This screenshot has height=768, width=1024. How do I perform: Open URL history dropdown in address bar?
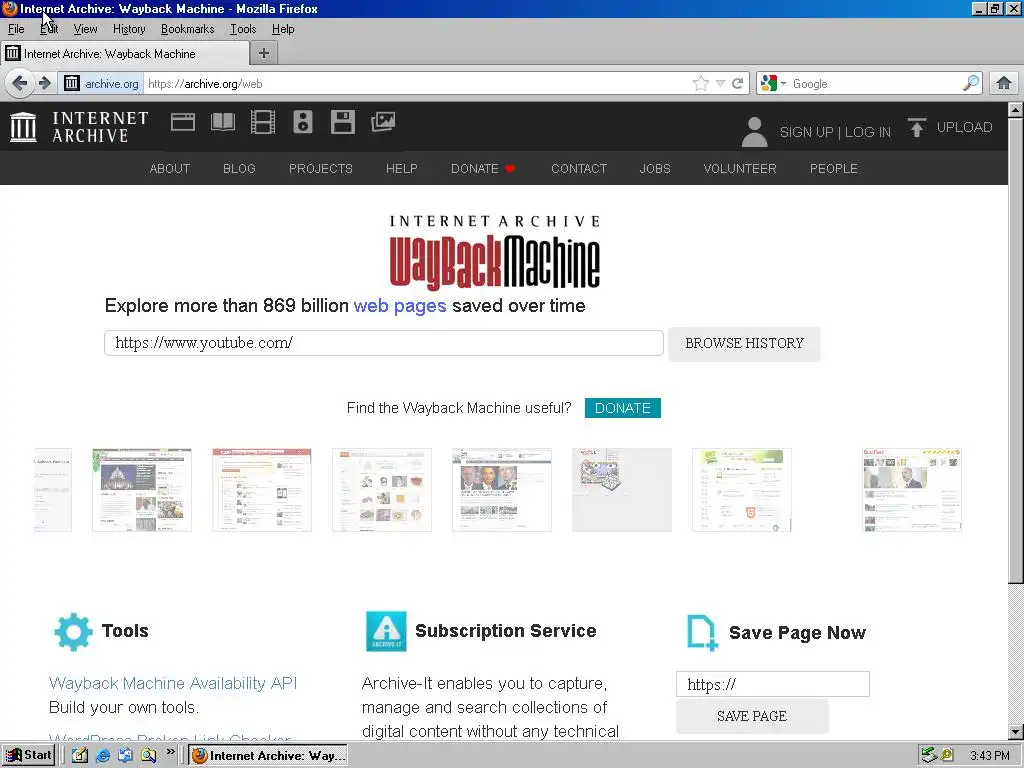click(x=720, y=83)
